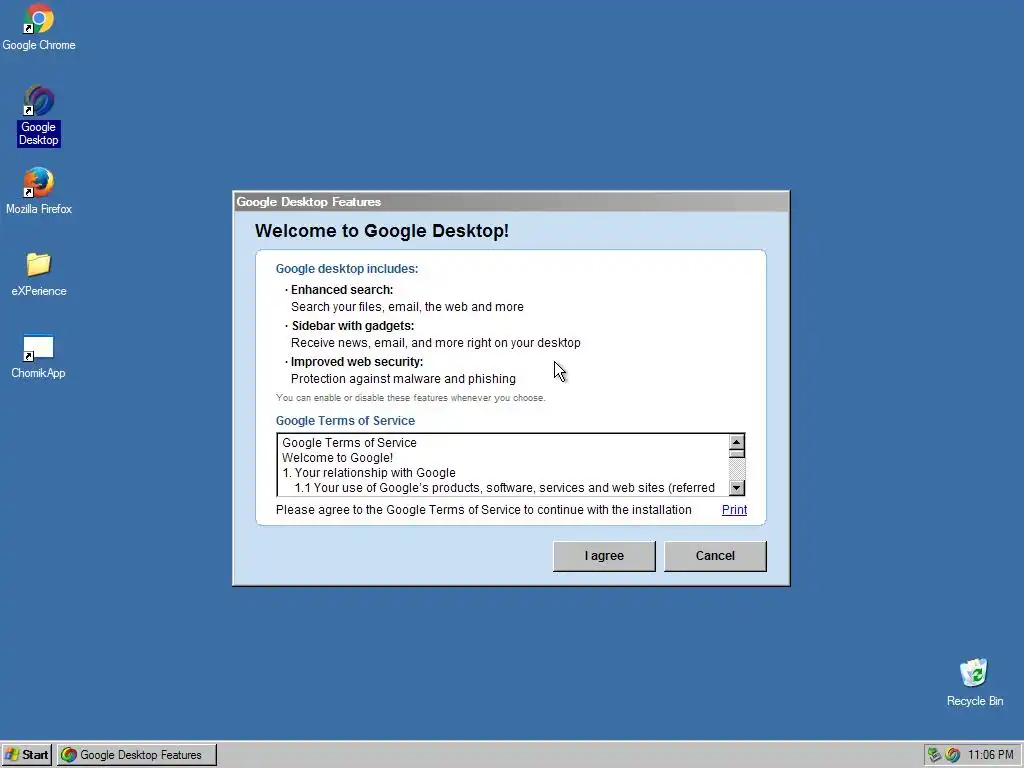Click 'Search your files, email, the web' text
This screenshot has width=1024, height=768.
click(407, 307)
